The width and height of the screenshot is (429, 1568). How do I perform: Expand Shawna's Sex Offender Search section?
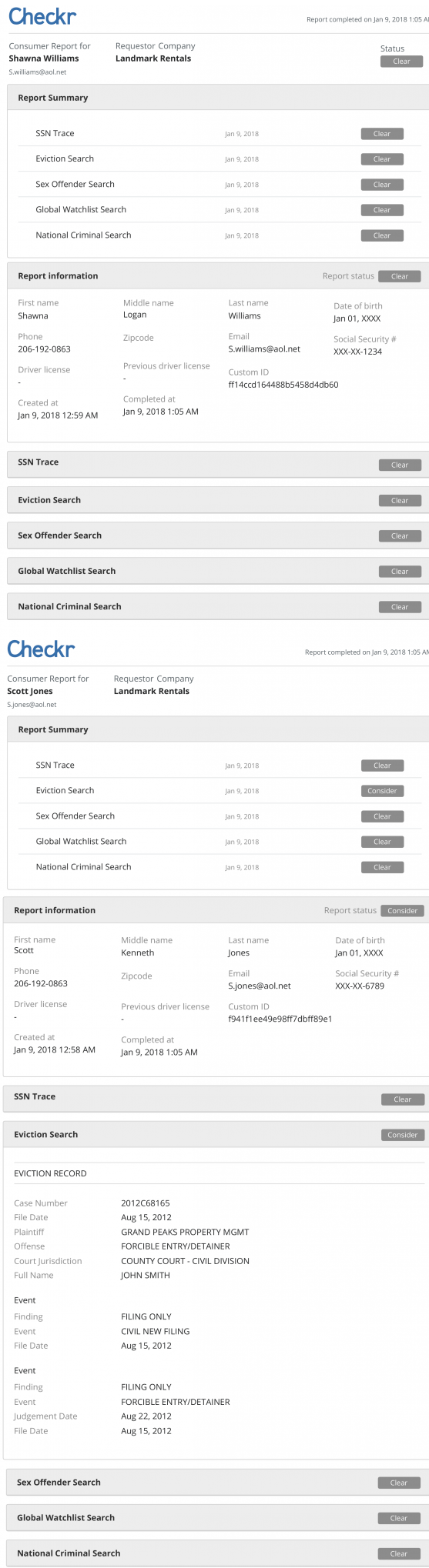(x=218, y=535)
